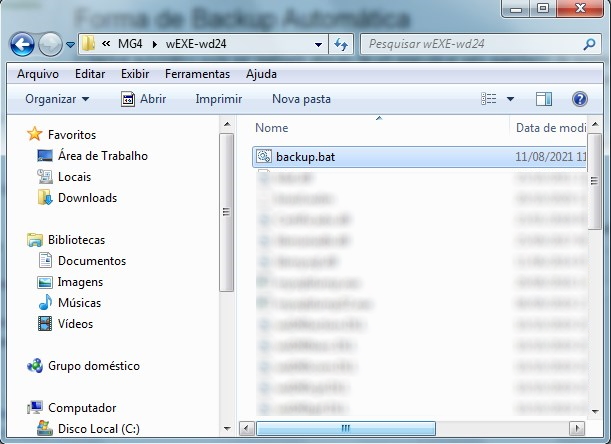The width and height of the screenshot is (611, 444).
Task: Click the file list scroll down arrow
Action: pos(595,411)
